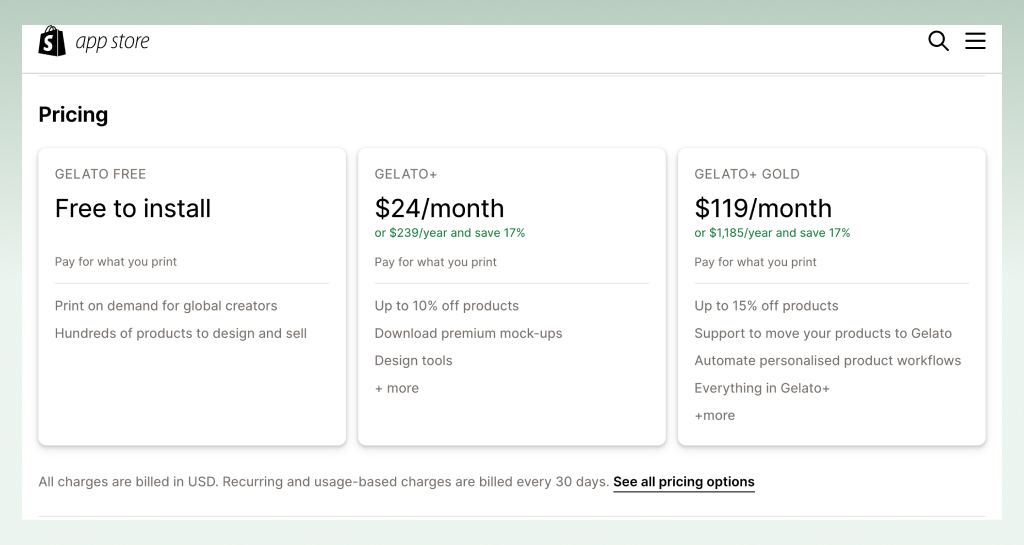This screenshot has height=545, width=1024.
Task: Click the '$119/month' price
Action: click(x=763, y=208)
